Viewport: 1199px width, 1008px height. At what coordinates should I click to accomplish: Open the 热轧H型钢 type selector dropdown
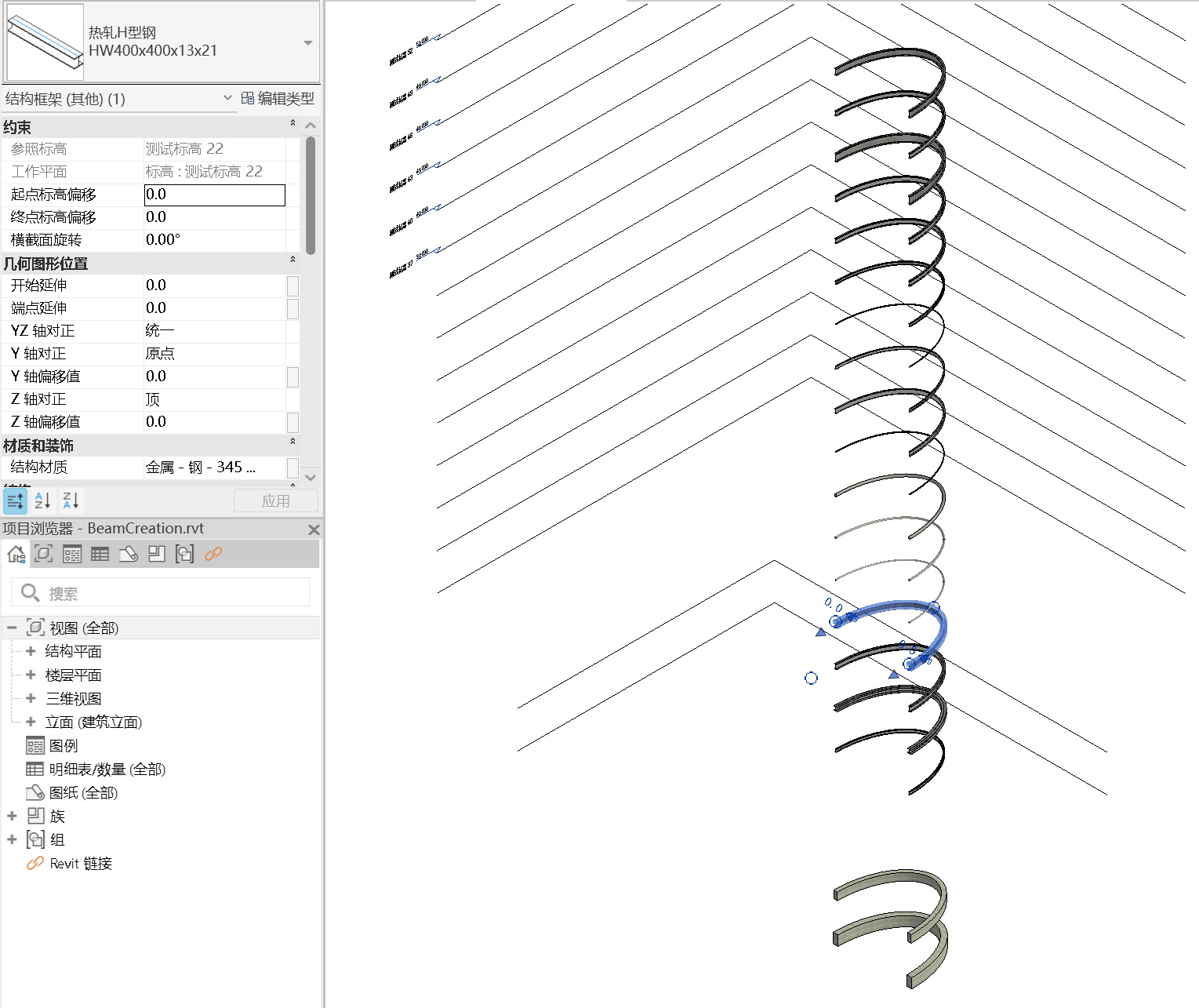[308, 43]
